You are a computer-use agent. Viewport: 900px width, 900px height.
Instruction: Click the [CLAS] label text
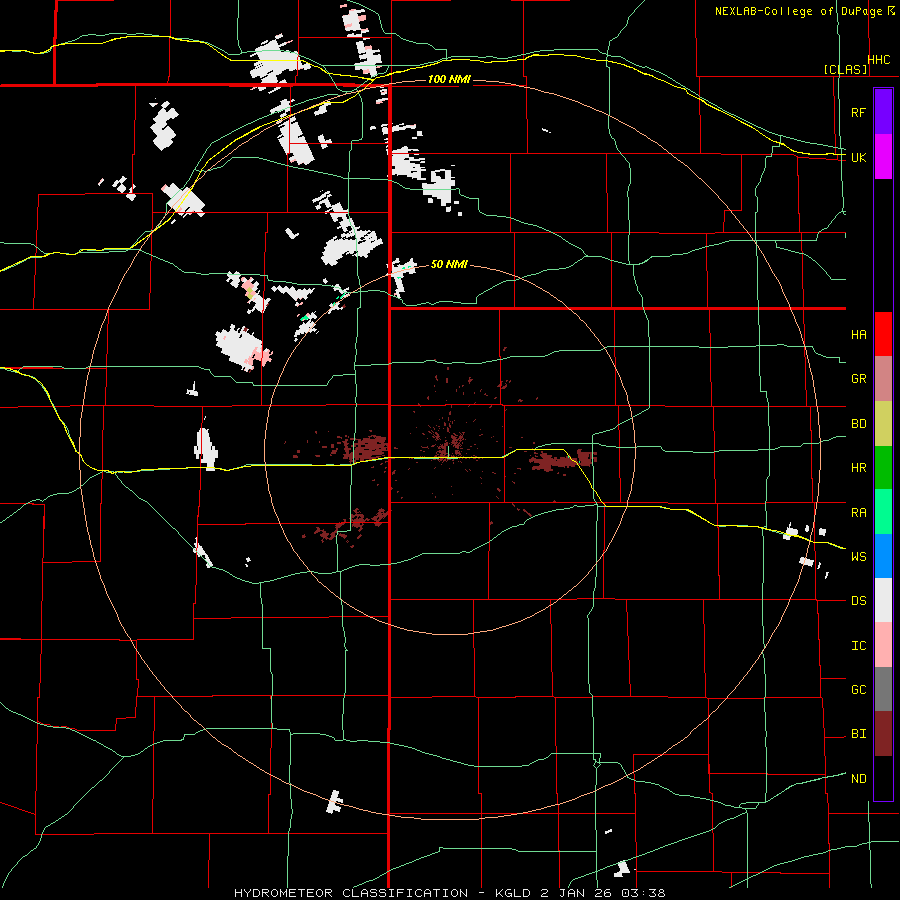[845, 69]
